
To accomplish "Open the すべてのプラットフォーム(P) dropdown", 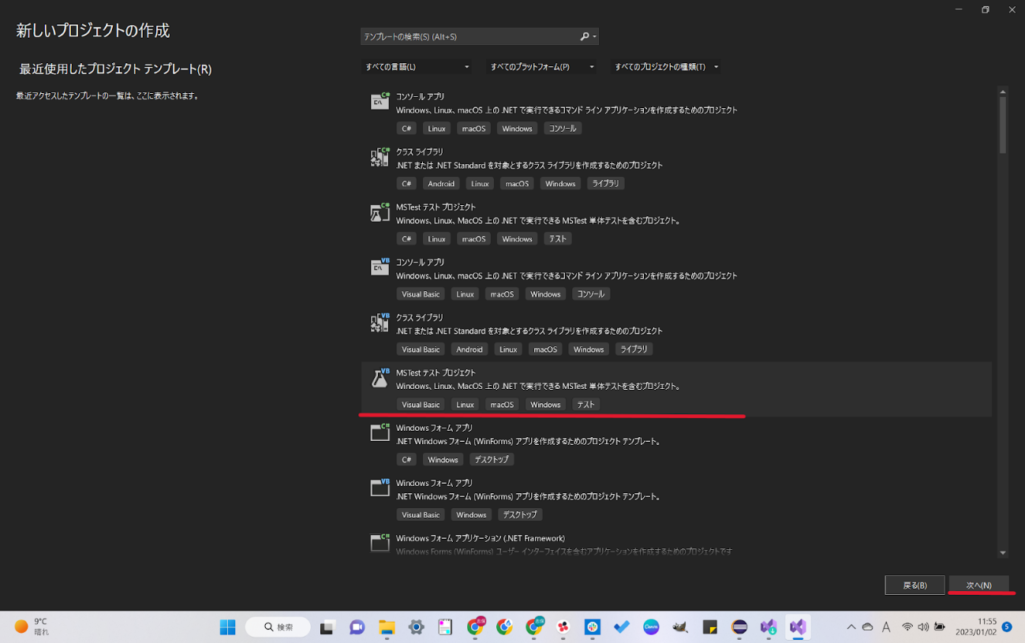I will [541, 67].
